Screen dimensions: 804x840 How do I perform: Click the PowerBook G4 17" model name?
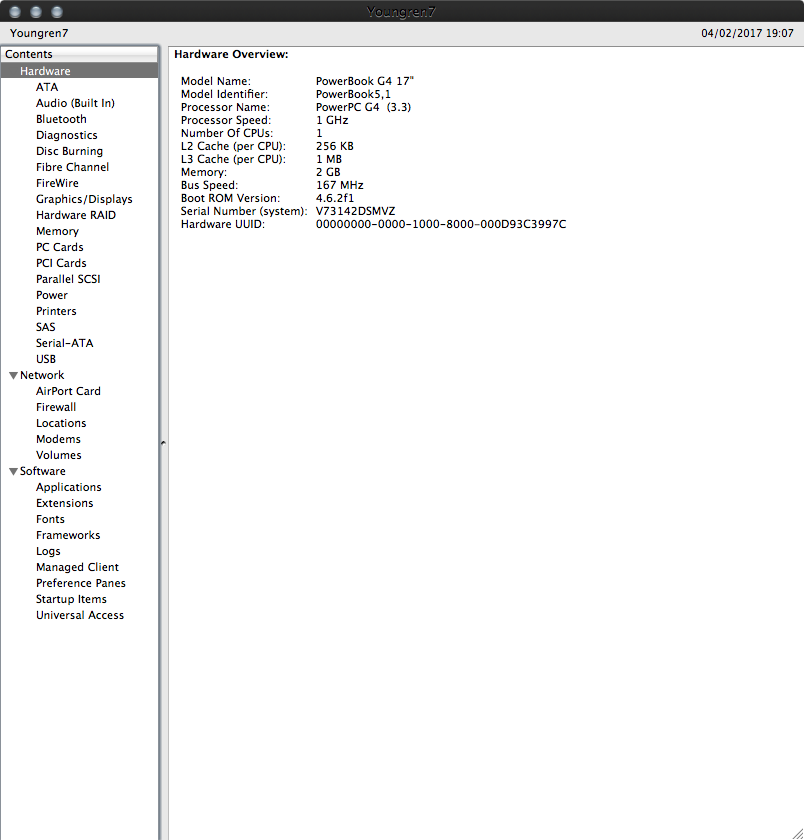click(x=364, y=81)
